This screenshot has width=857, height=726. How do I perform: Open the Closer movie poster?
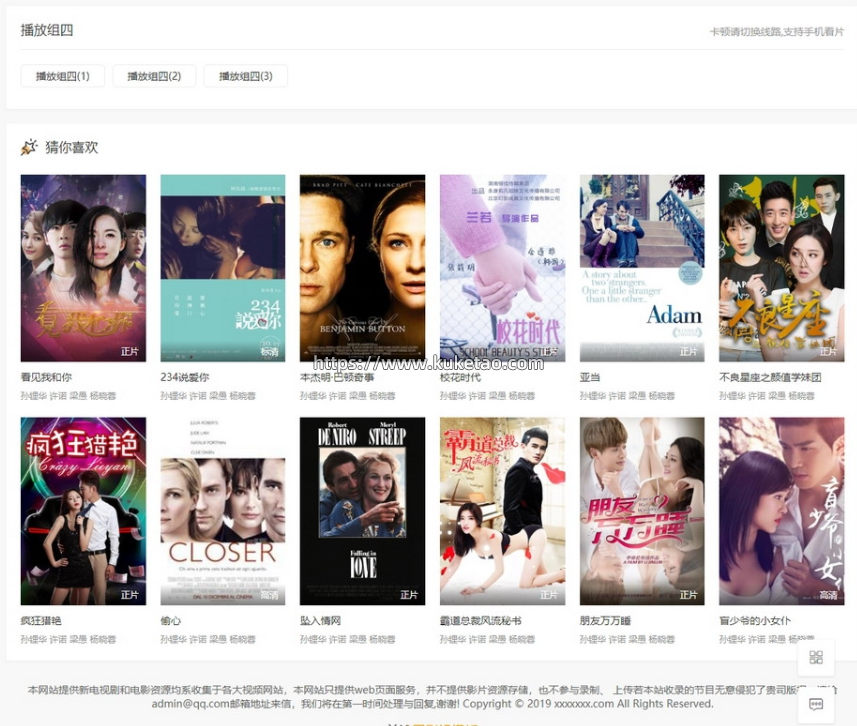point(223,511)
